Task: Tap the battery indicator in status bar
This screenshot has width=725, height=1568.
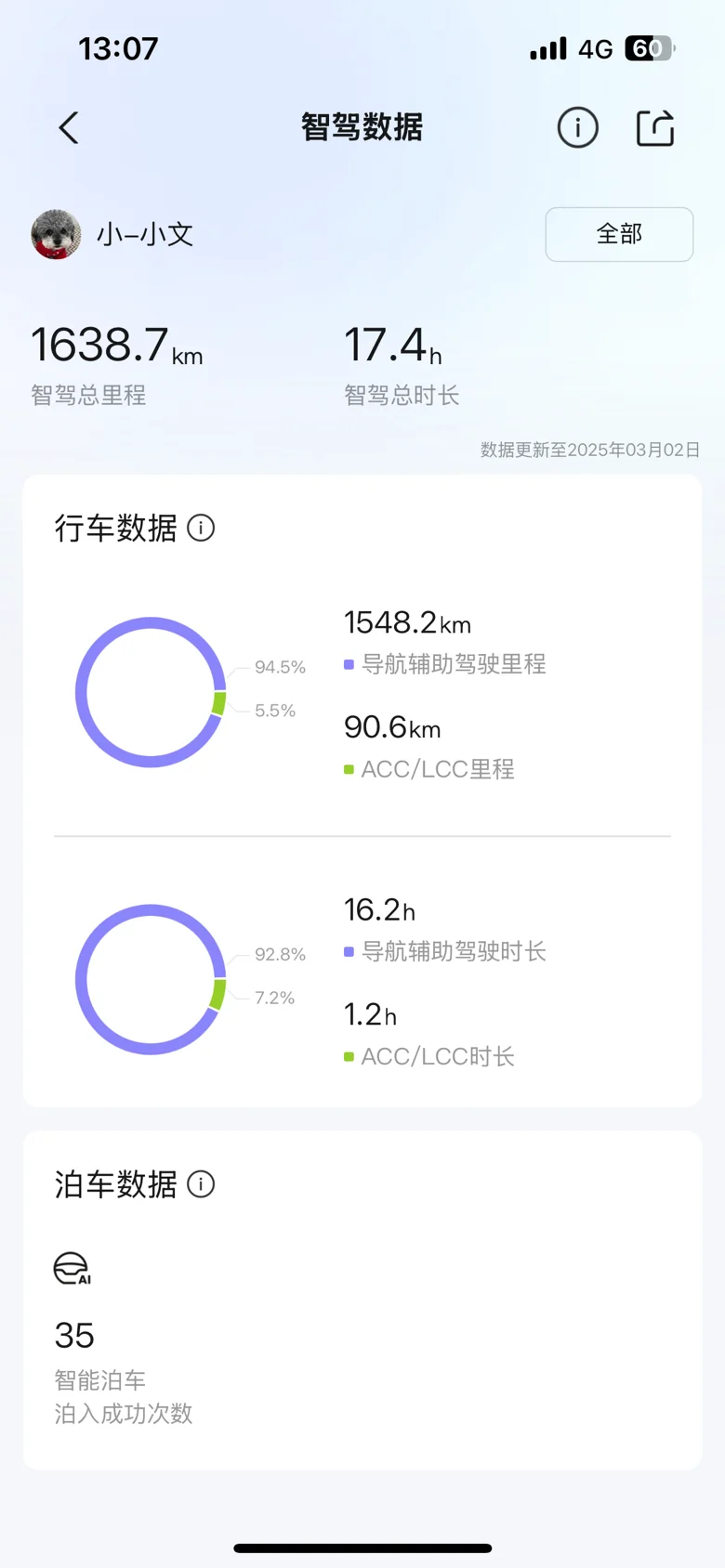Action: point(649,48)
